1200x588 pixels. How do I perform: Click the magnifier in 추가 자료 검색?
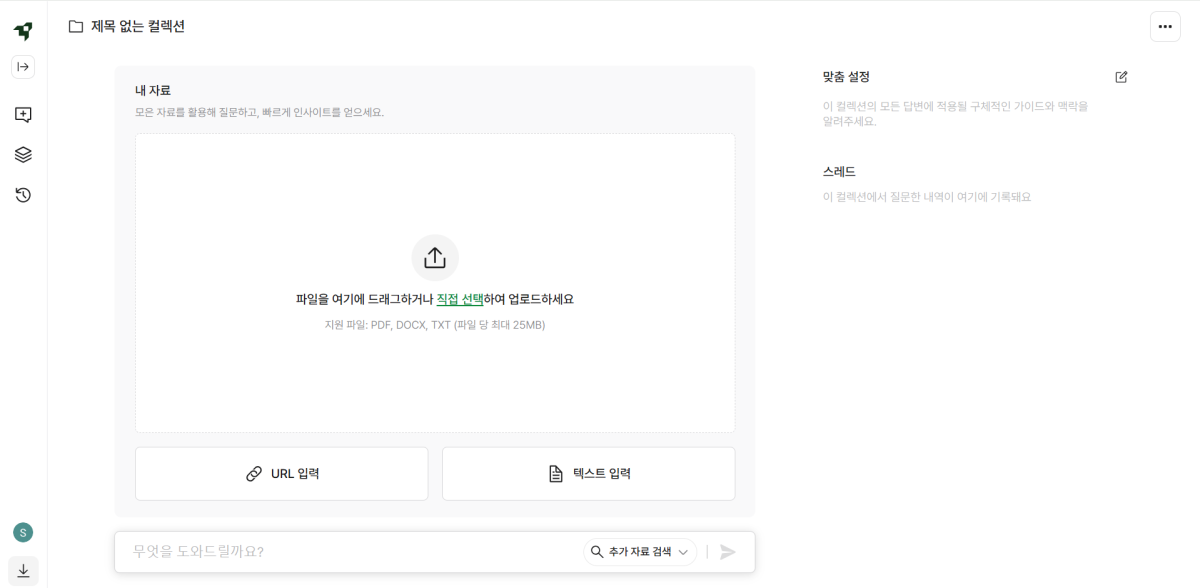click(x=596, y=551)
